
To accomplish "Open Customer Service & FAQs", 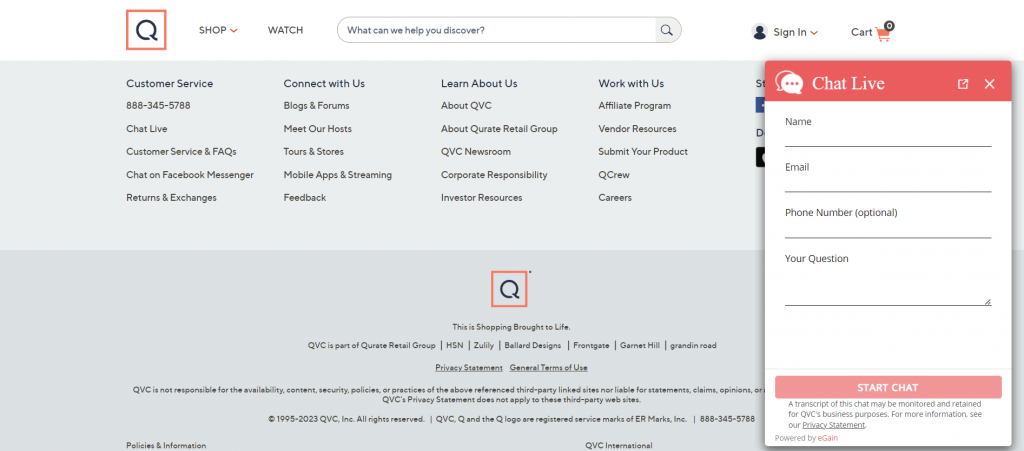I will click(x=181, y=151).
